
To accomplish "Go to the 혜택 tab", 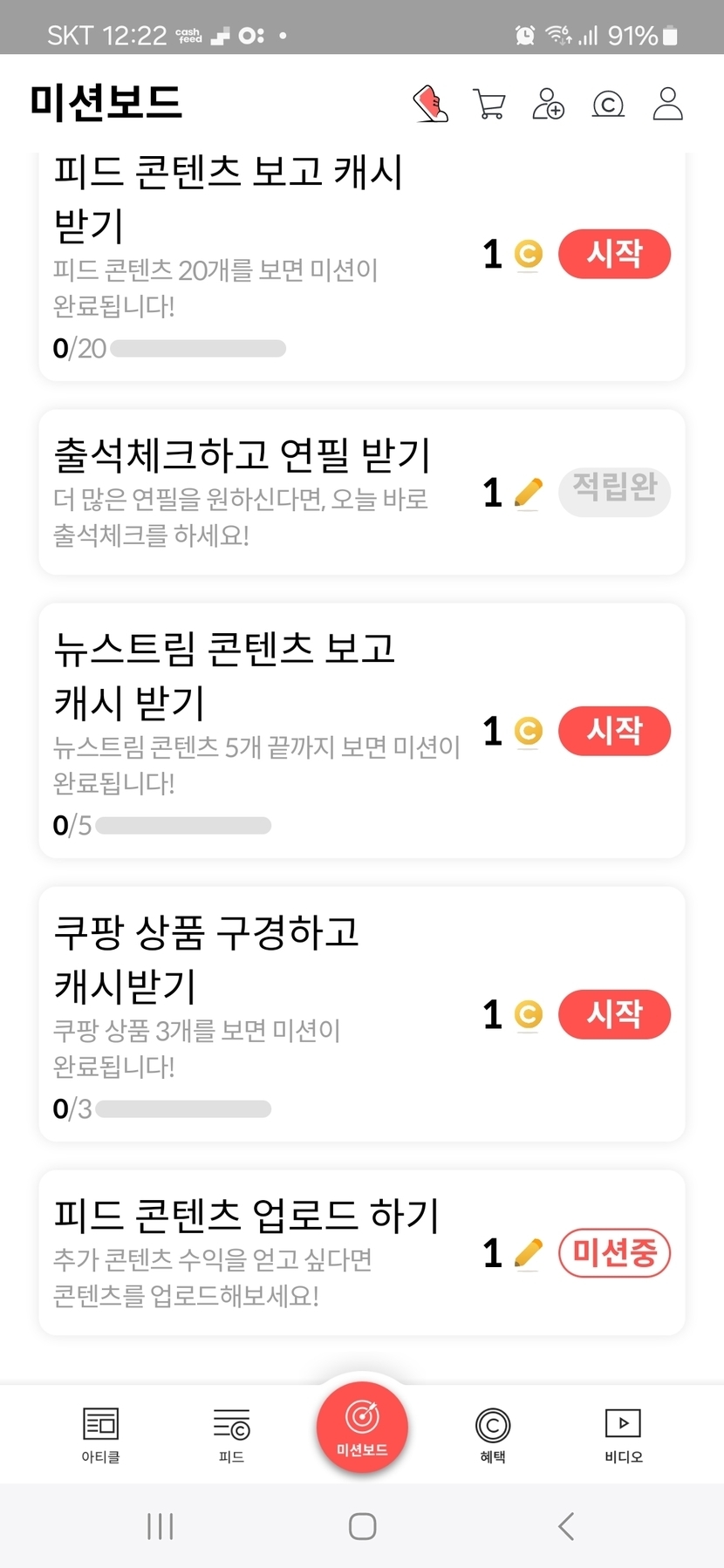I will click(x=493, y=1434).
